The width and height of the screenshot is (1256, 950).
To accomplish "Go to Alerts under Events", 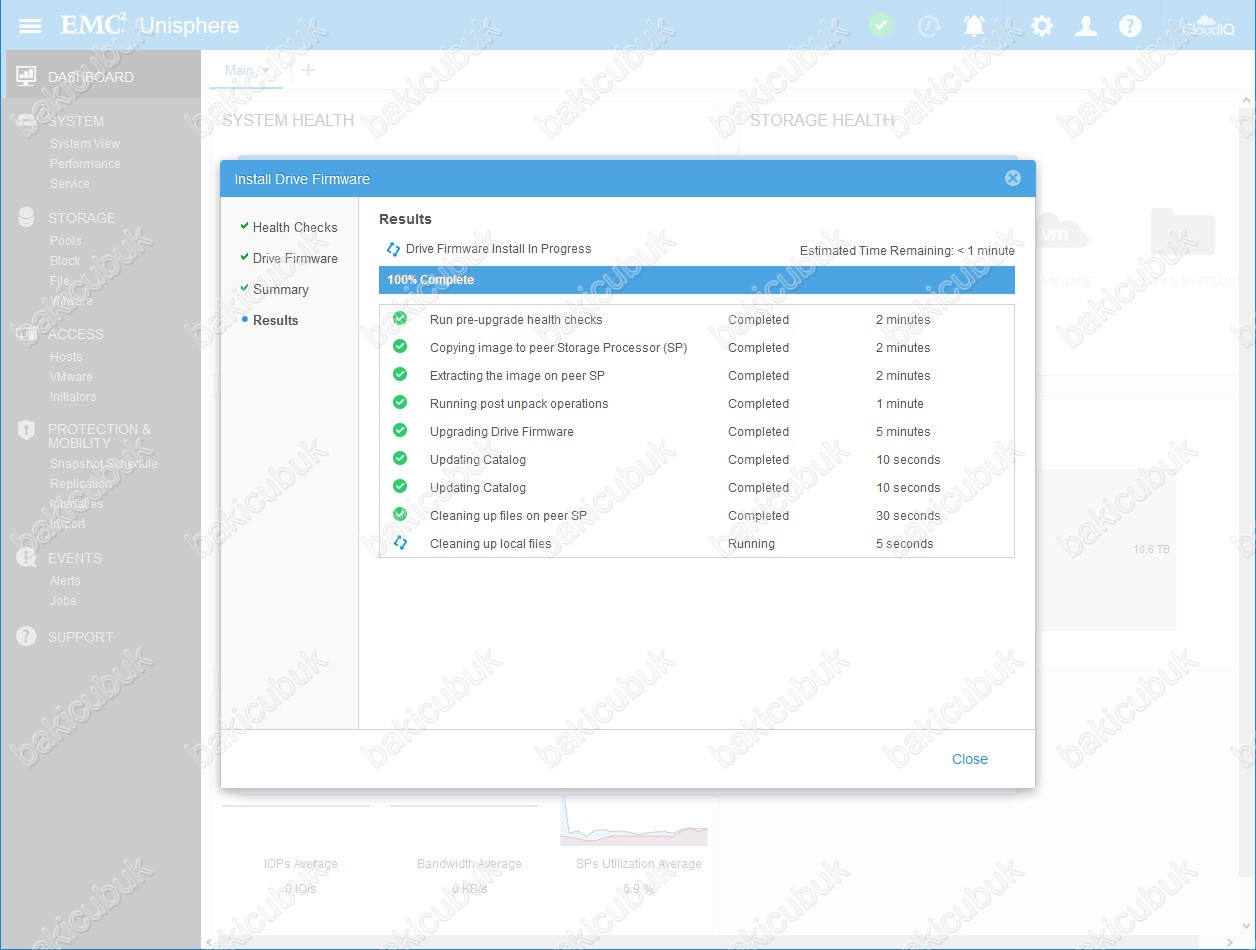I will [65, 581].
